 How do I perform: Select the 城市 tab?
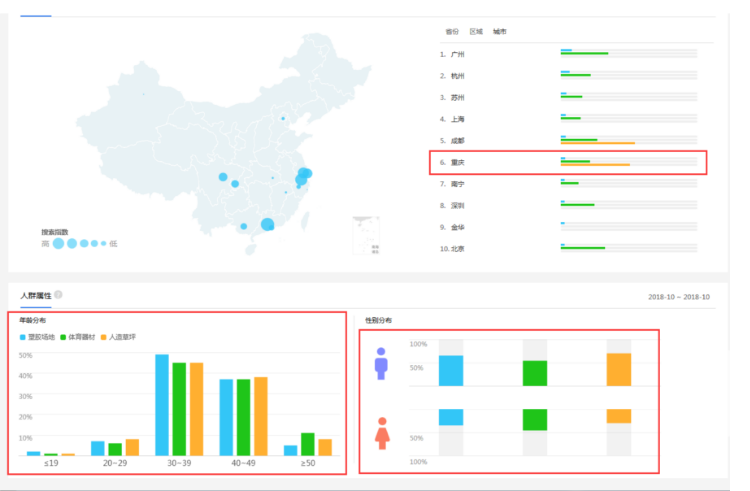pyautogui.click(x=499, y=32)
